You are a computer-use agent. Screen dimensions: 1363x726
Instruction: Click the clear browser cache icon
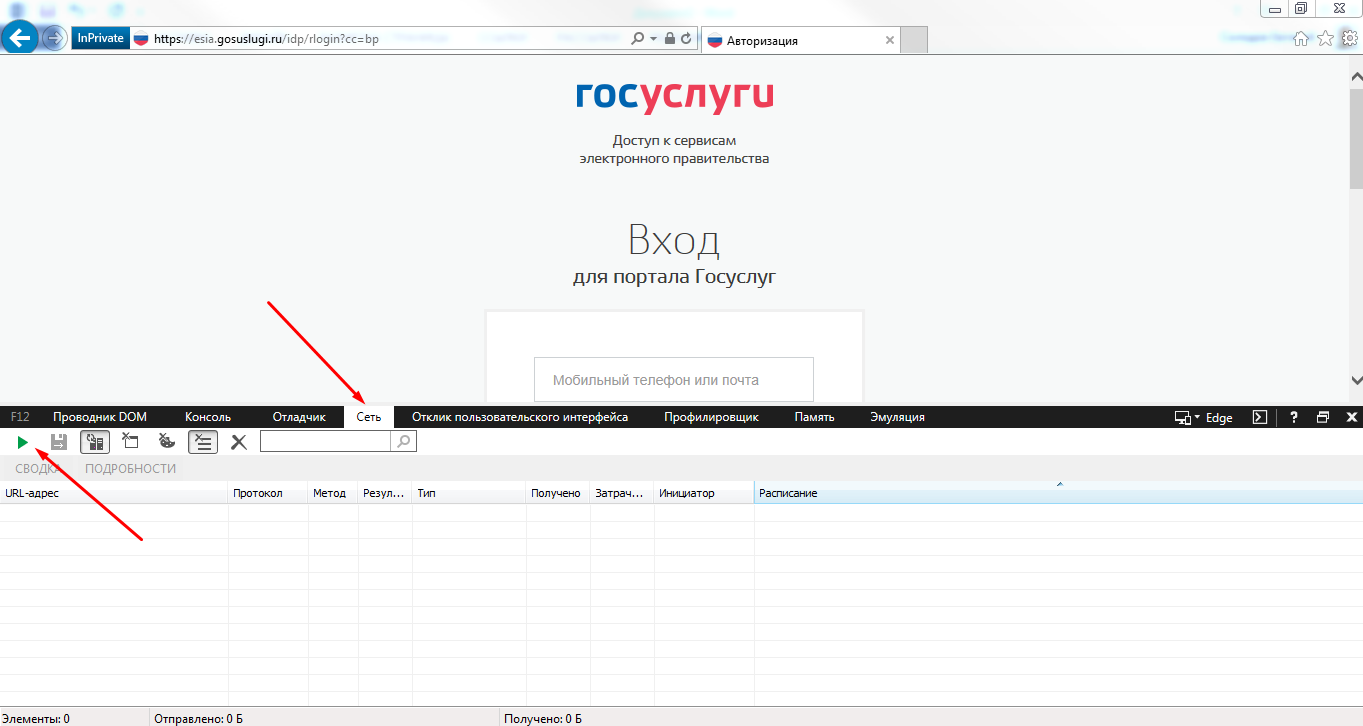coord(130,442)
